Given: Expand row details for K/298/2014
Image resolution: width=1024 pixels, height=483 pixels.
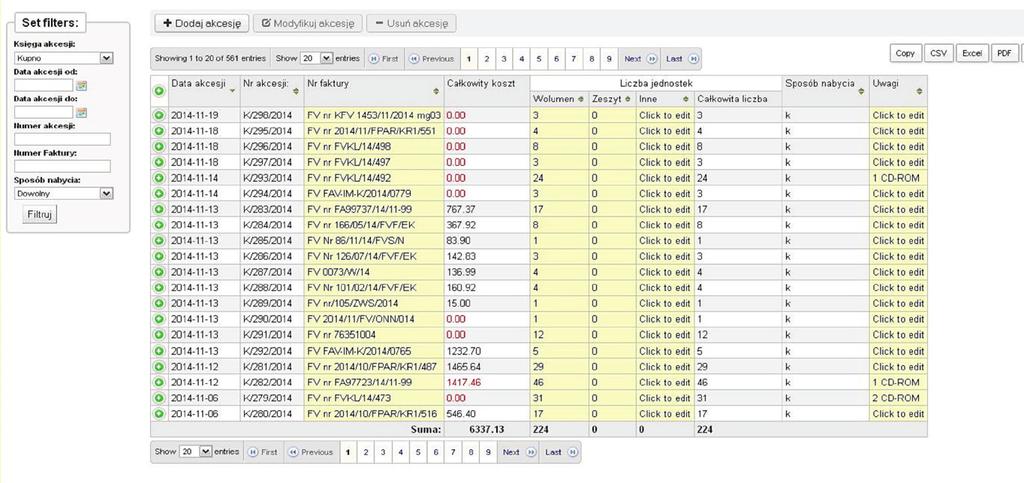Looking at the screenshot, I should 159,115.
